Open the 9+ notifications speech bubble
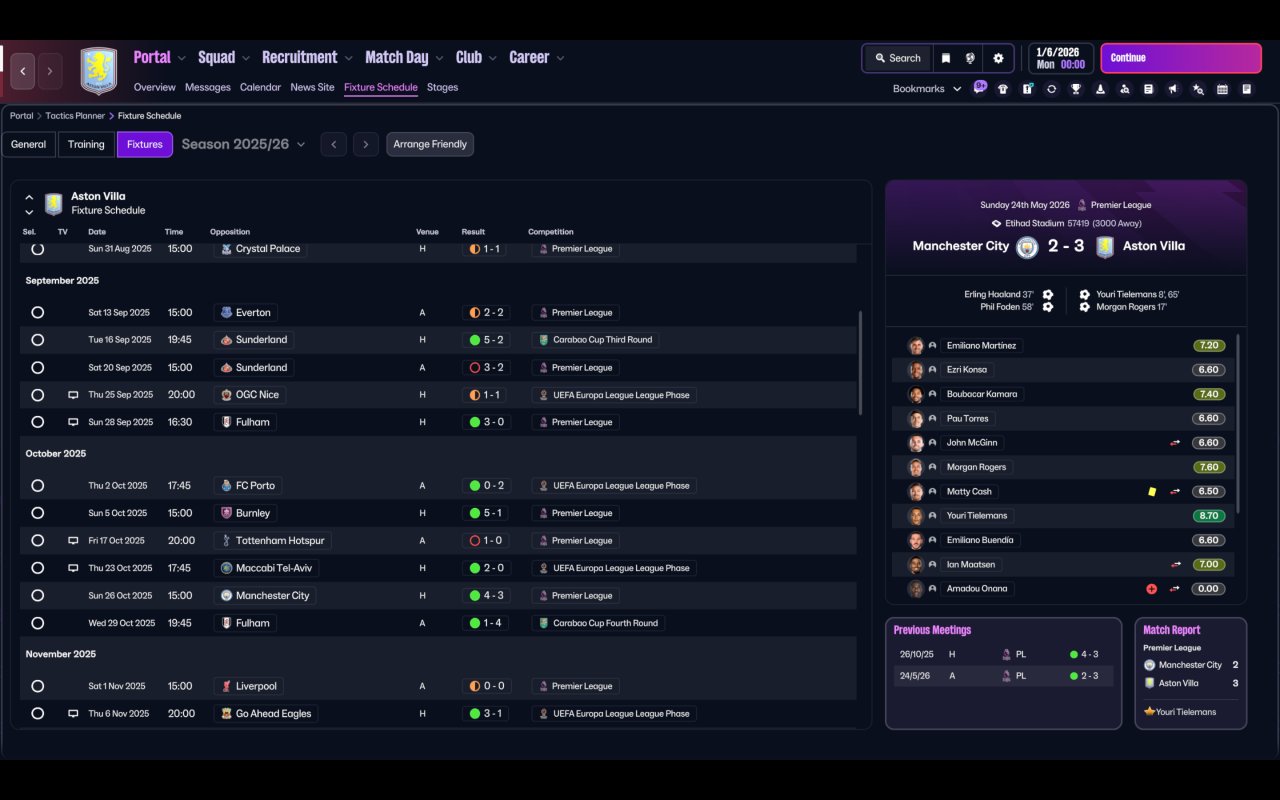Viewport: 1280px width, 800px height. click(980, 87)
